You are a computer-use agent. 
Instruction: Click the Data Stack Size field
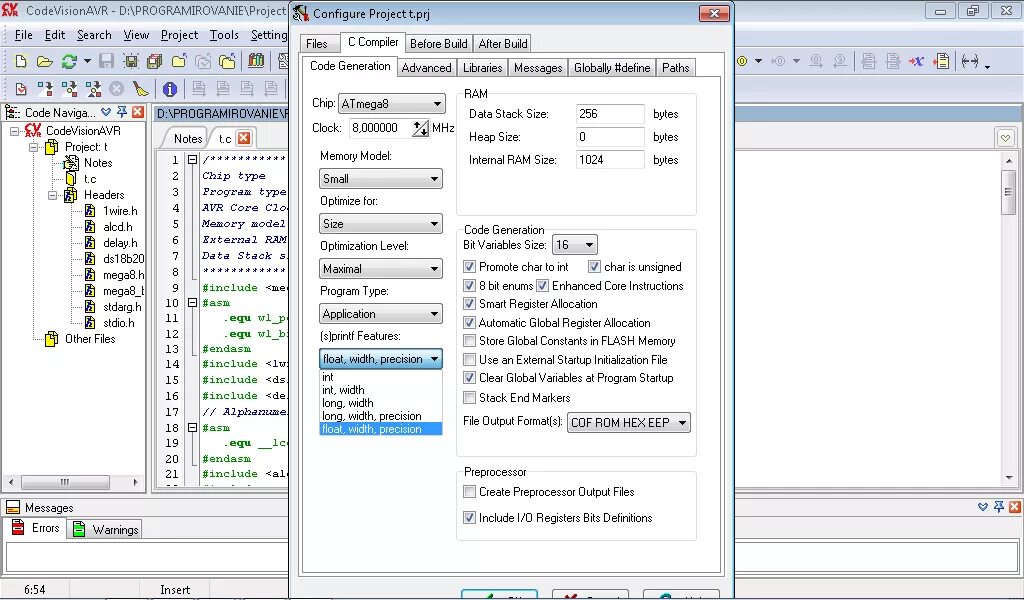(x=610, y=114)
